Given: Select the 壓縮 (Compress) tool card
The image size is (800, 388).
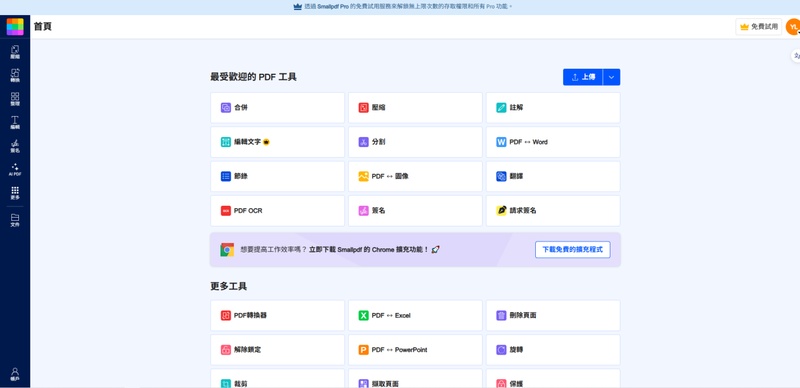Looking at the screenshot, I should pos(415,108).
